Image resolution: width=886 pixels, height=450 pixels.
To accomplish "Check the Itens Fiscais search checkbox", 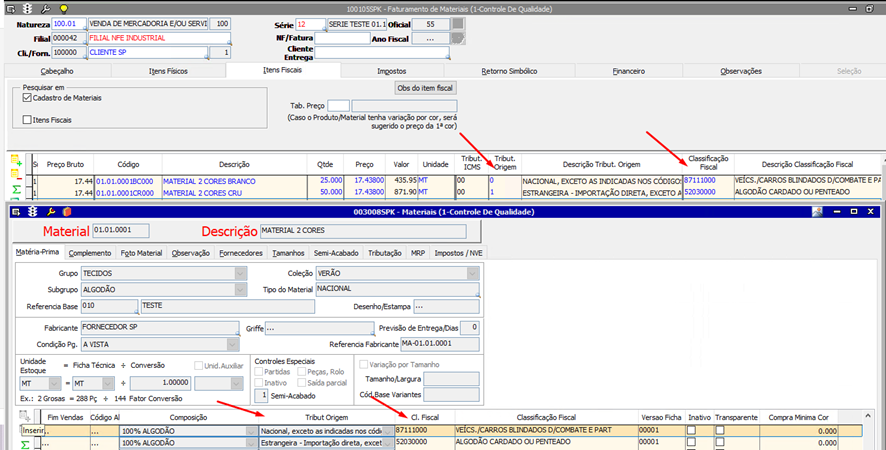I will click(x=27, y=120).
